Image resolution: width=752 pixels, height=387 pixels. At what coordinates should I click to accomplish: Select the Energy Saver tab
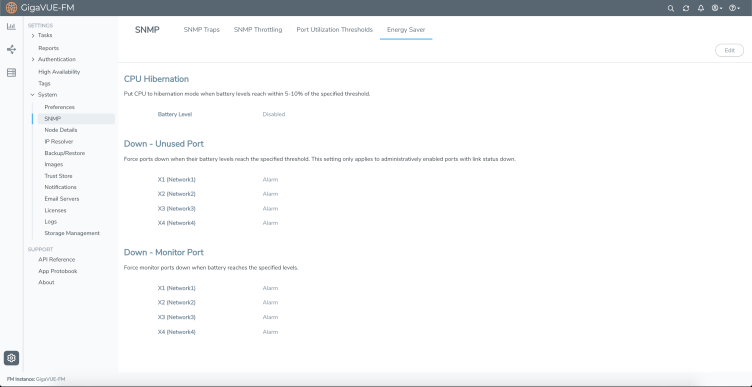(x=406, y=30)
